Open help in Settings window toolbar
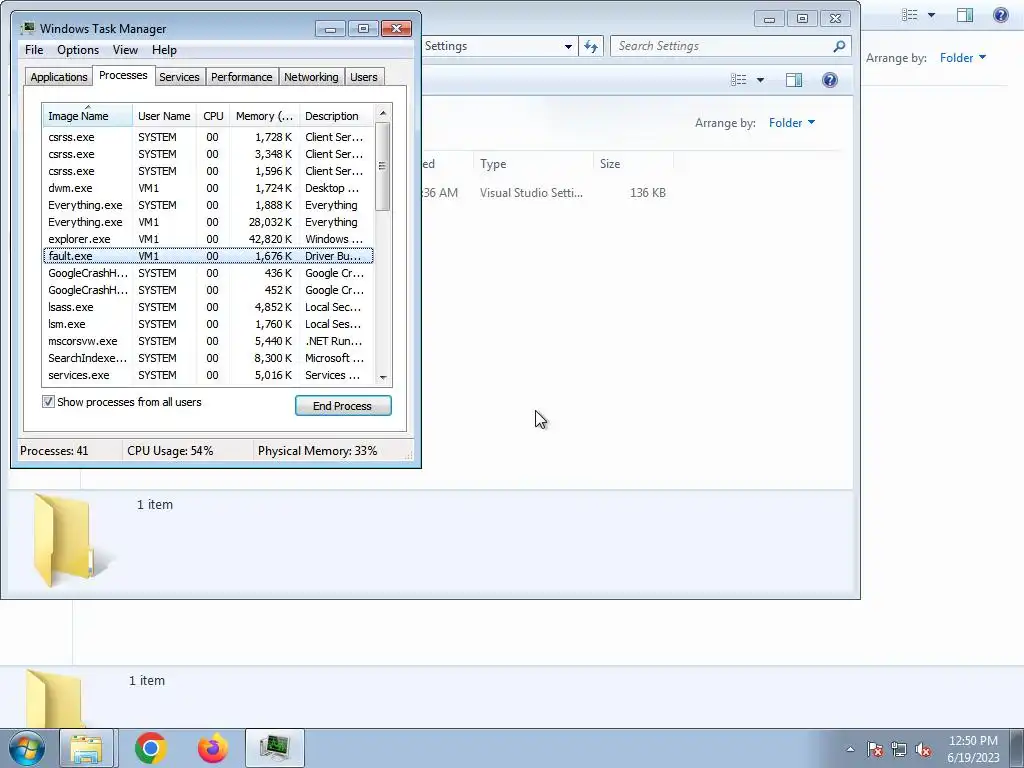The image size is (1024, 768). tap(829, 80)
